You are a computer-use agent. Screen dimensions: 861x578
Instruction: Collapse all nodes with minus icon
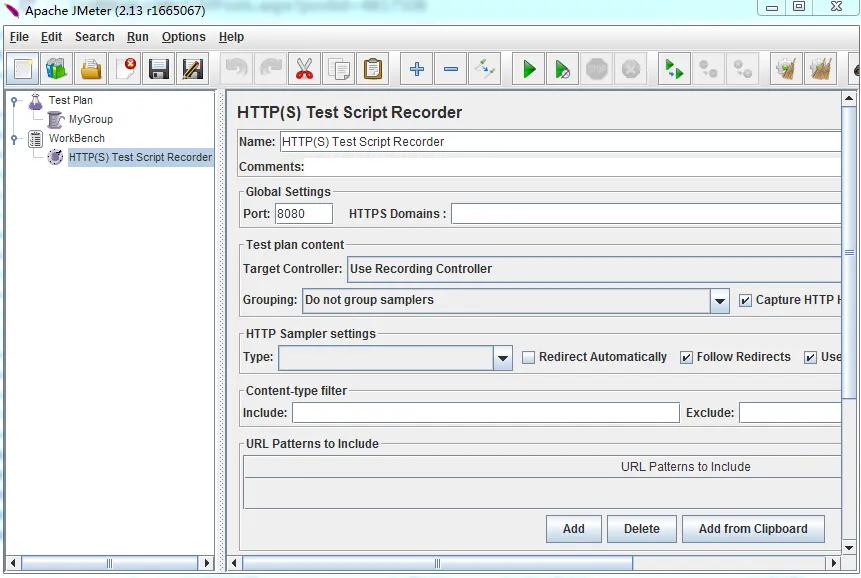click(451, 69)
